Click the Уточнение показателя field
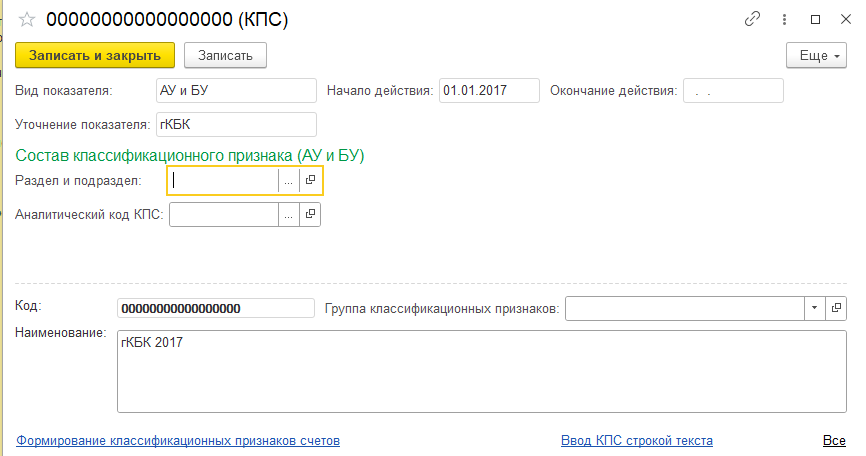866x456 pixels. pyautogui.click(x=236, y=124)
